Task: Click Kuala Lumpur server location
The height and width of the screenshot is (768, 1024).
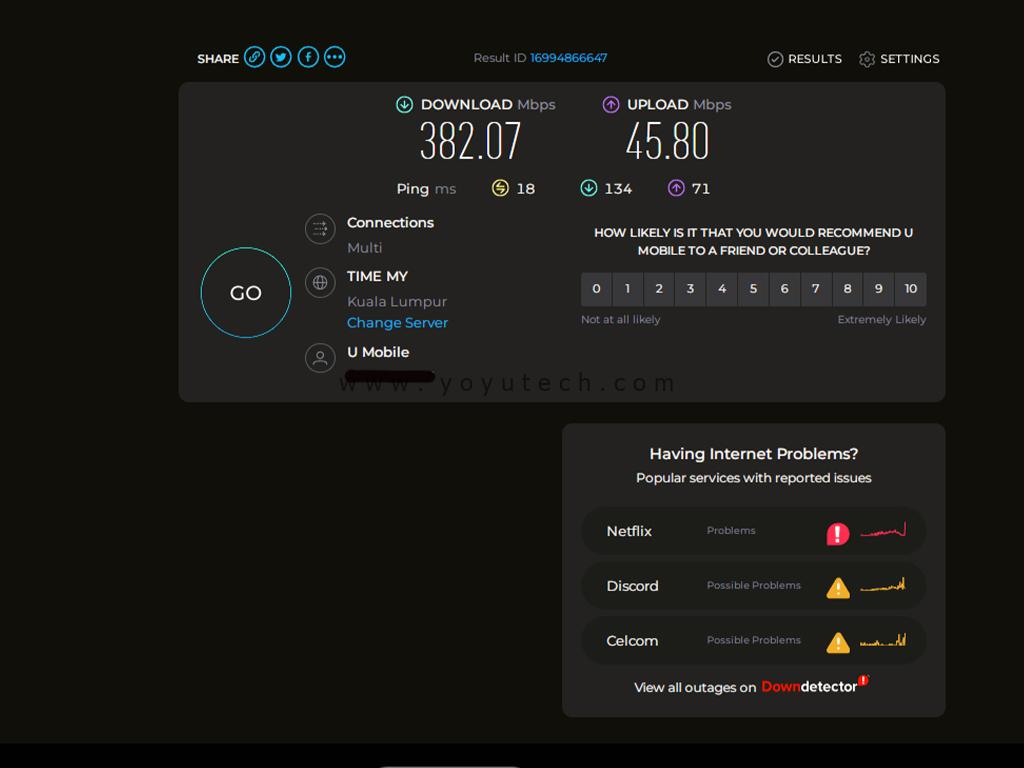Action: tap(397, 302)
